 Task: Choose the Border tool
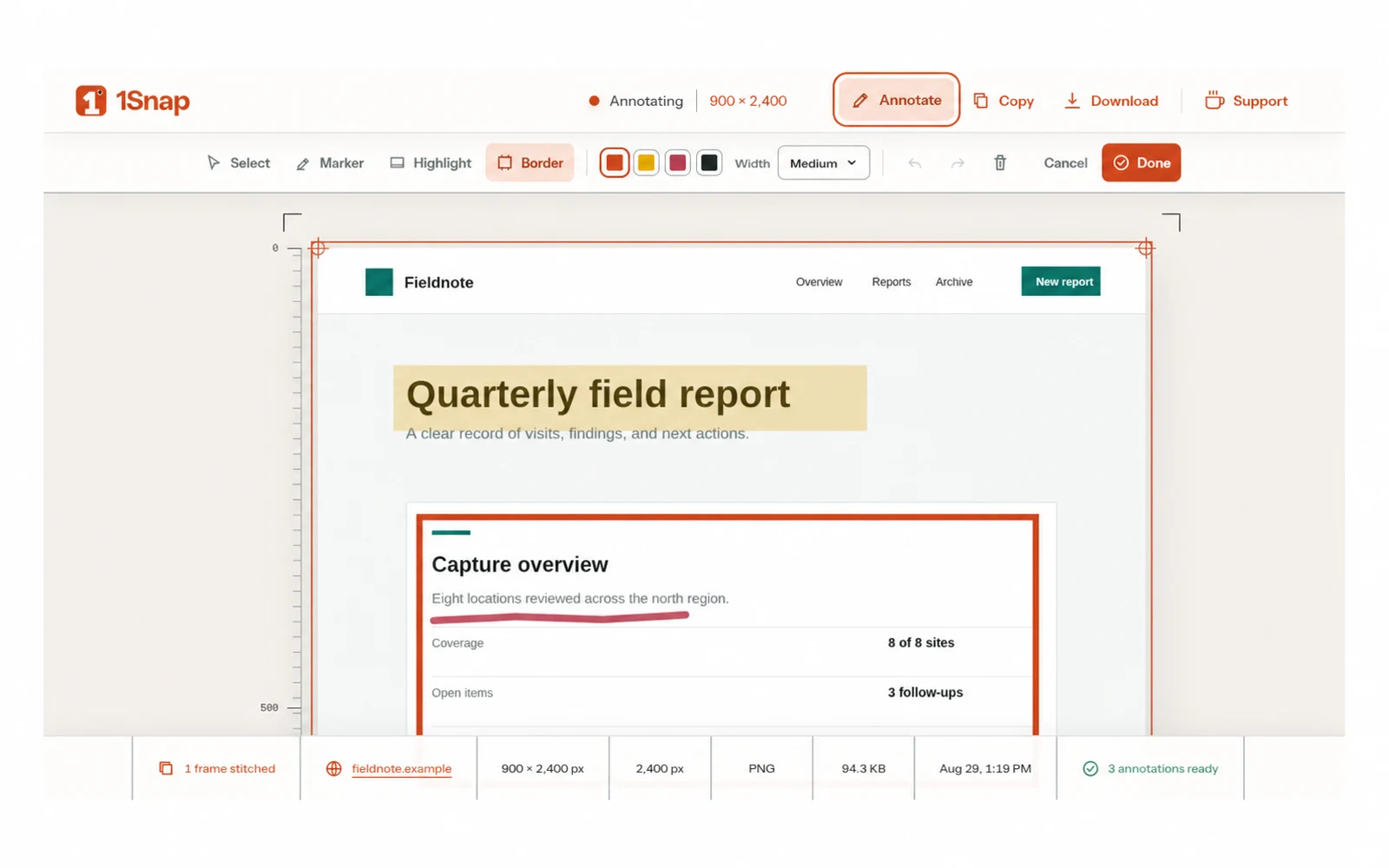(530, 162)
